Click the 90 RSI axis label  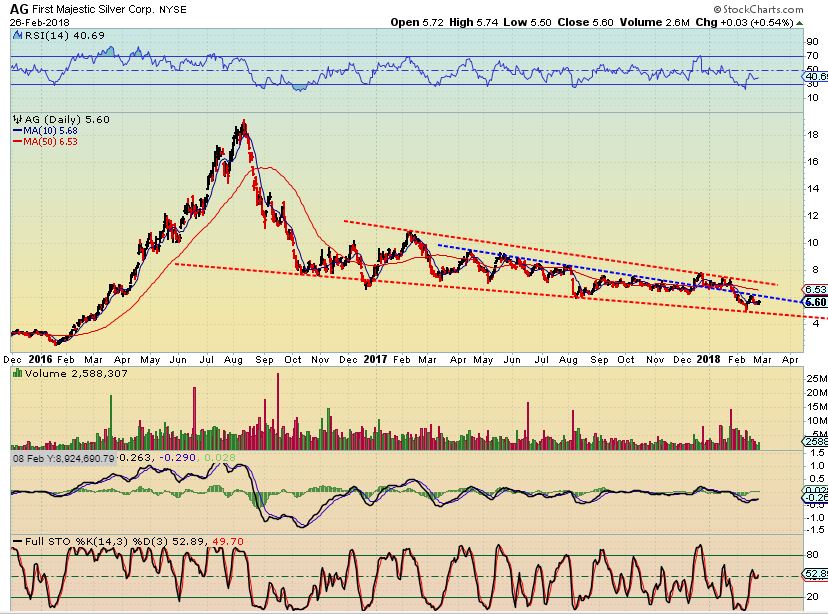point(813,42)
